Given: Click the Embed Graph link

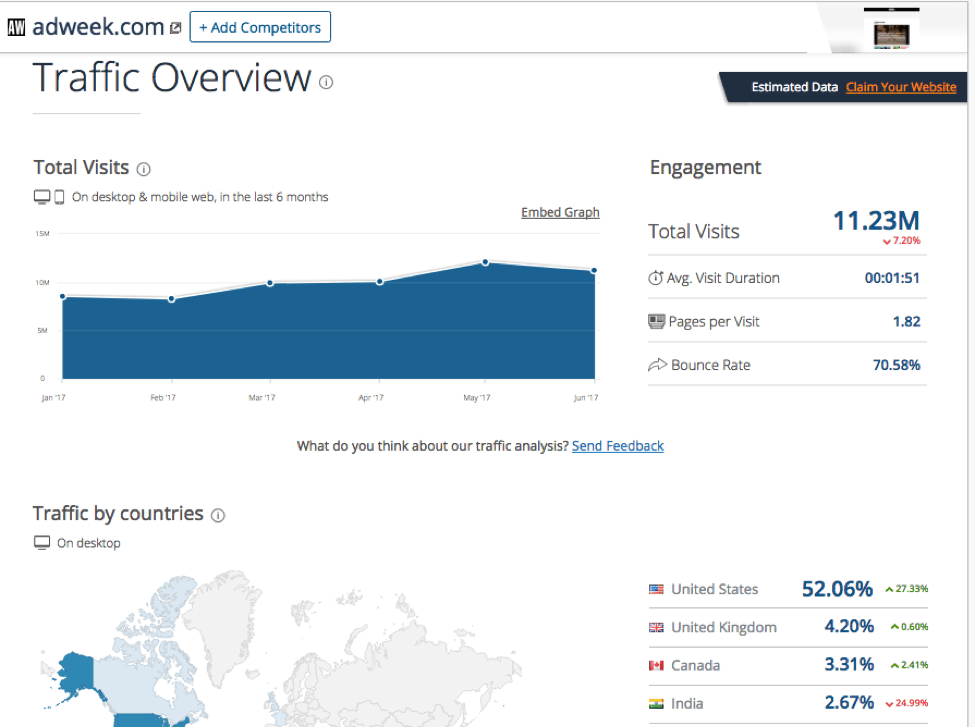Looking at the screenshot, I should coord(560,212).
